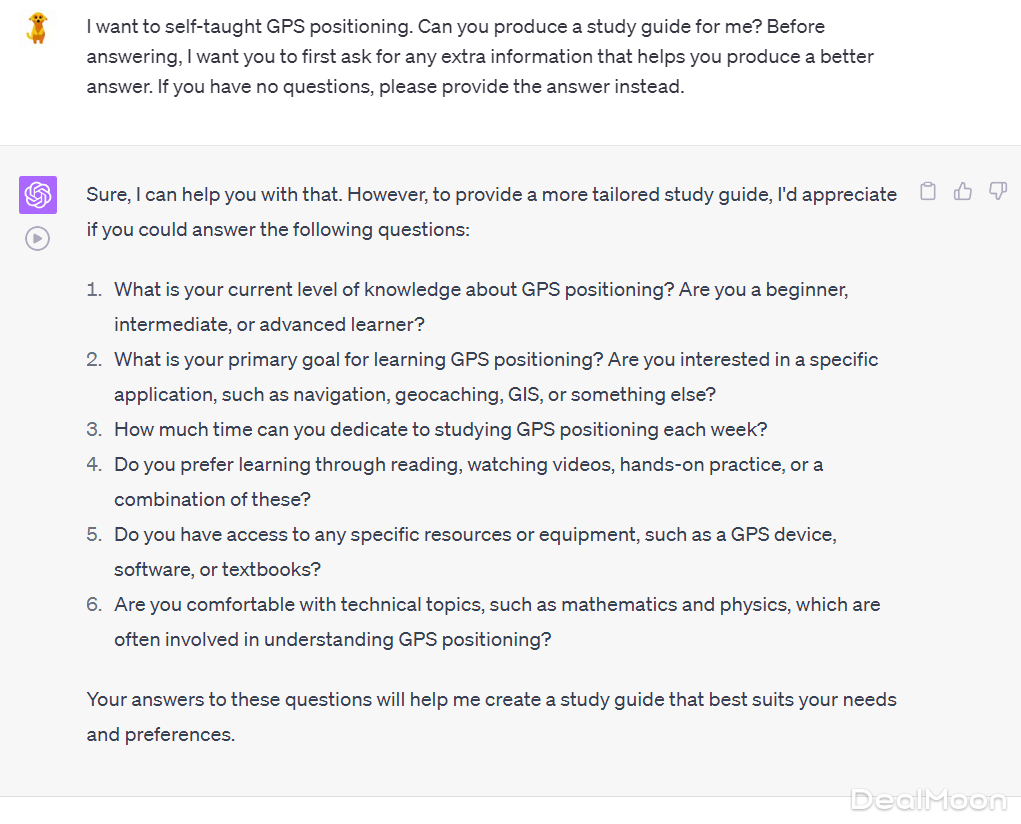Mark the response with thumbs down

coord(997,191)
